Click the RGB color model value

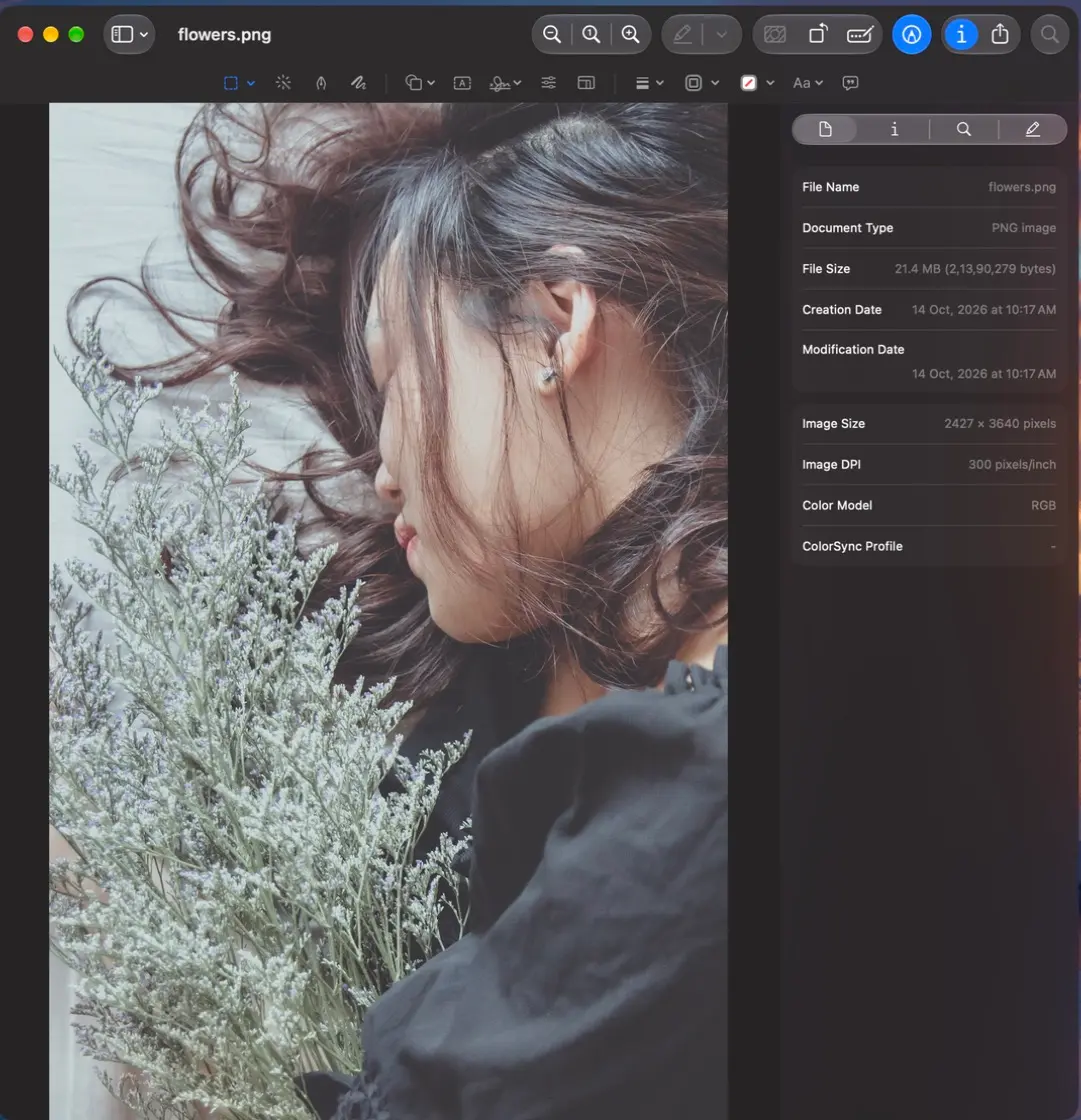1043,506
